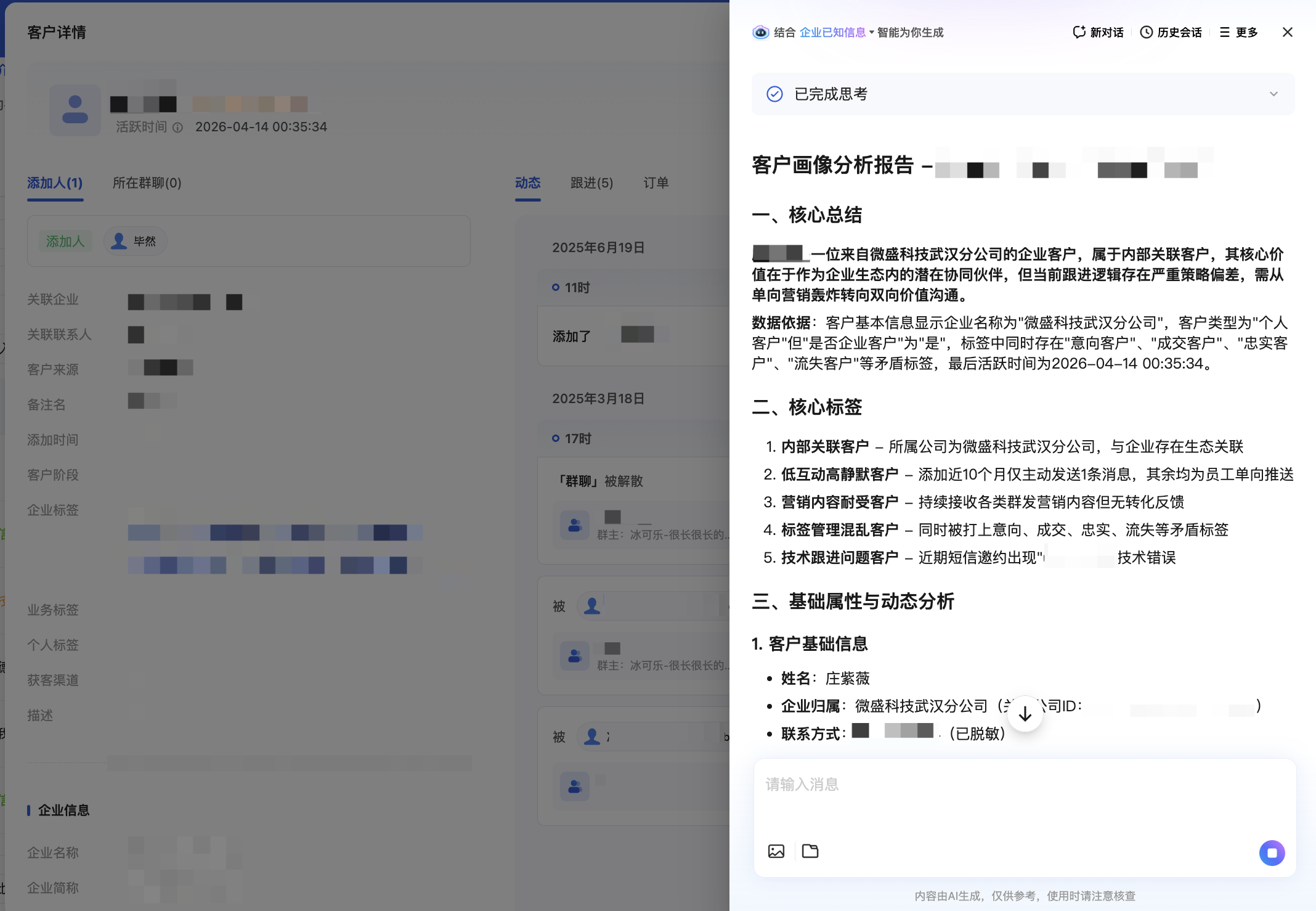
Task: Open 历史会话 conversation history
Action: point(1171,32)
